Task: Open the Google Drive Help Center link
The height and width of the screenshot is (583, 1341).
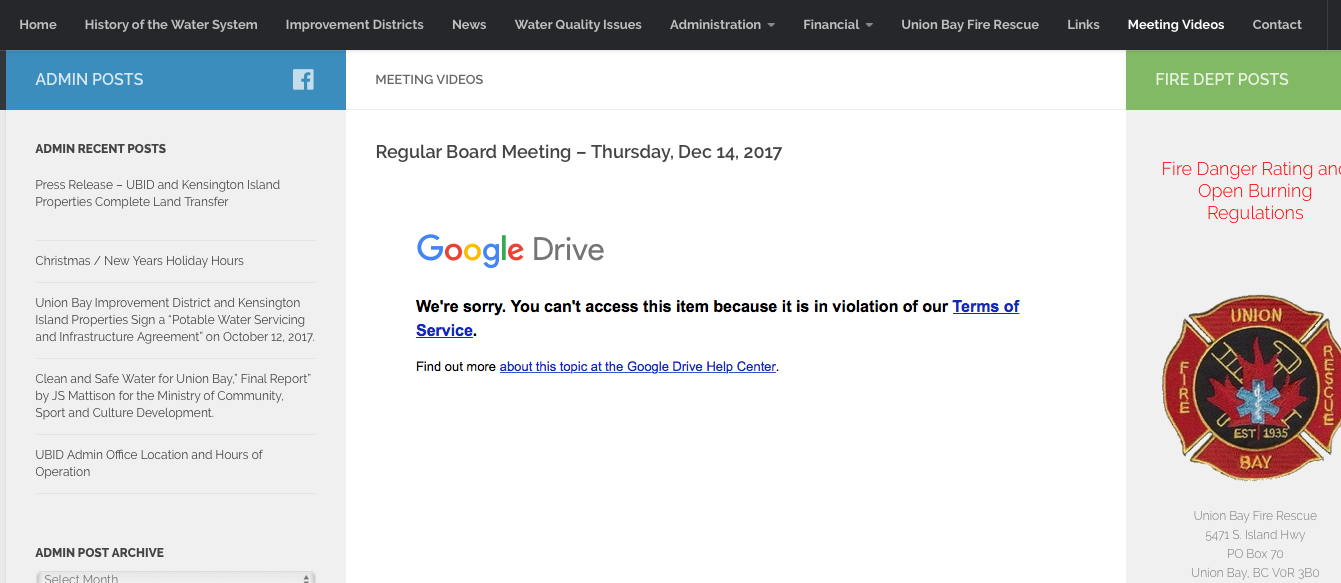Action: pos(637,367)
